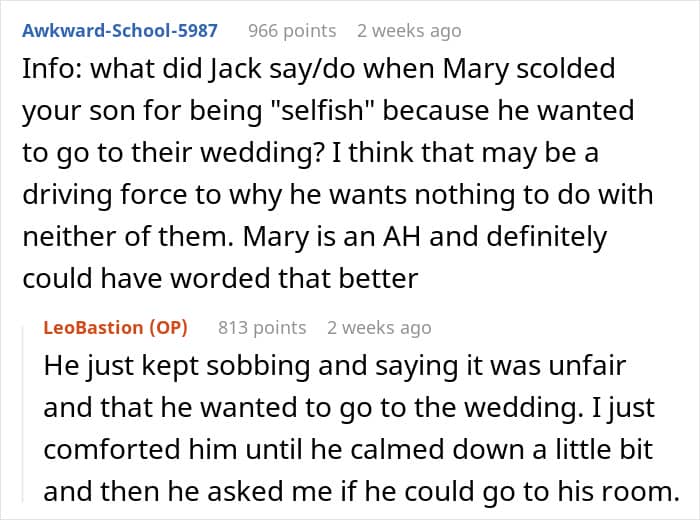Click the "966 points" score
Viewport: 700px width, 520px height.
292,30
